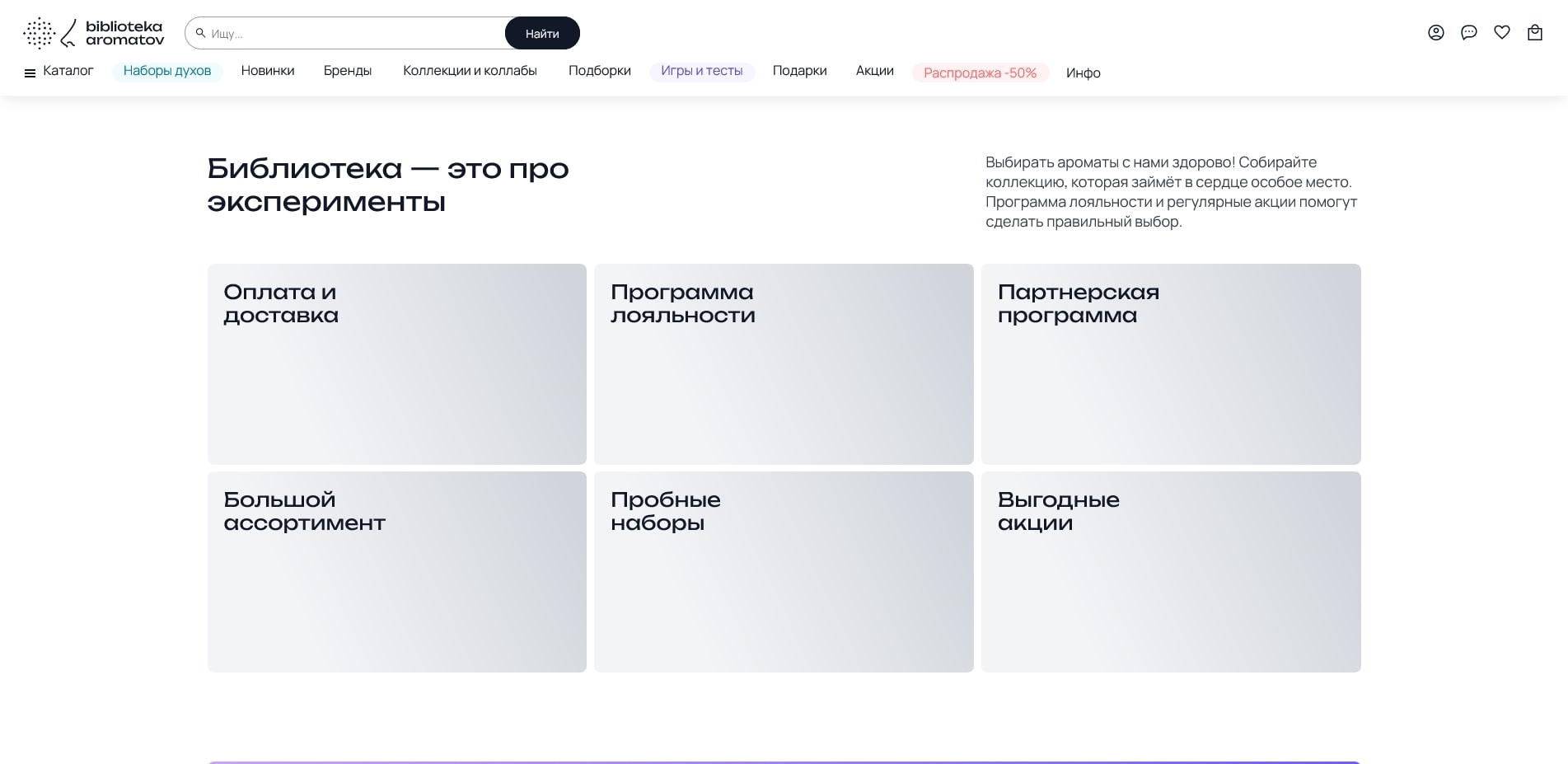Open catalog via the hamburger icon
1568x764 pixels.
click(30, 72)
